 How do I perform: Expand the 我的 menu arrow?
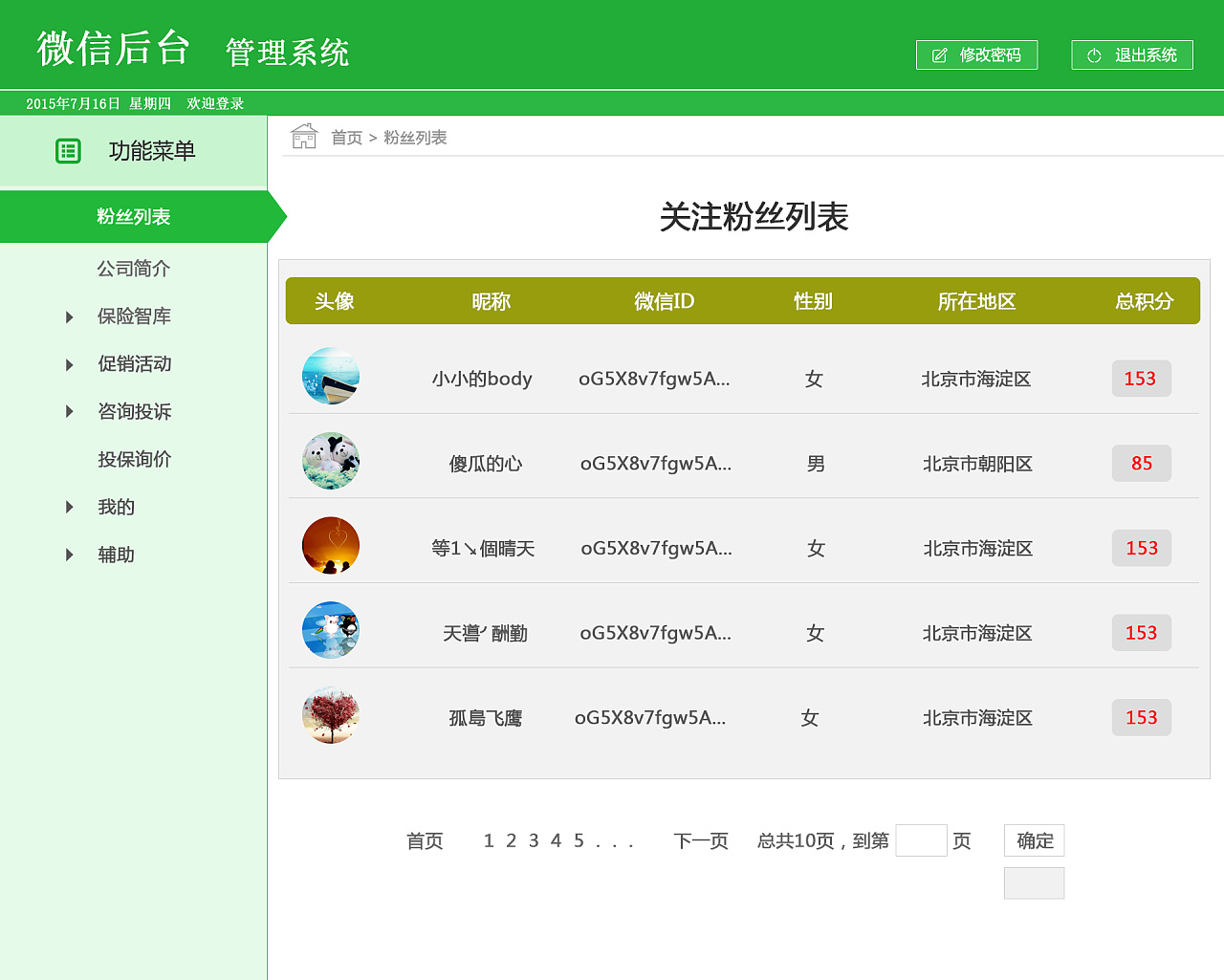tap(69, 508)
